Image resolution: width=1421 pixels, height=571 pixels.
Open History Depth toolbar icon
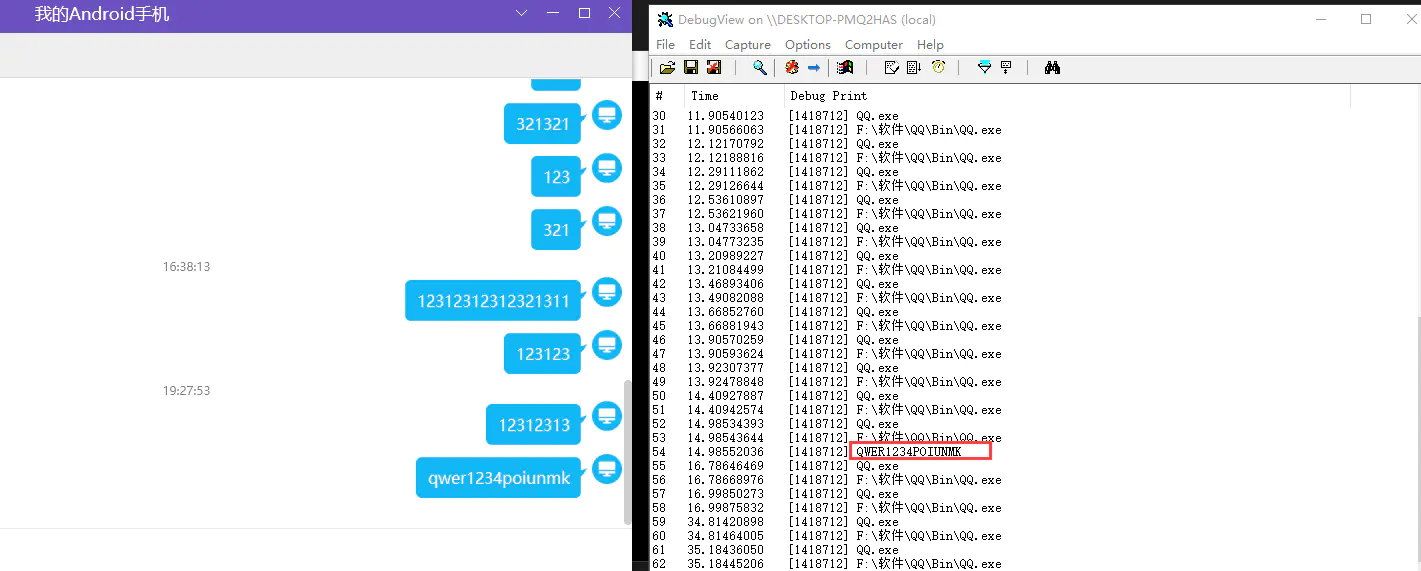coord(1006,68)
